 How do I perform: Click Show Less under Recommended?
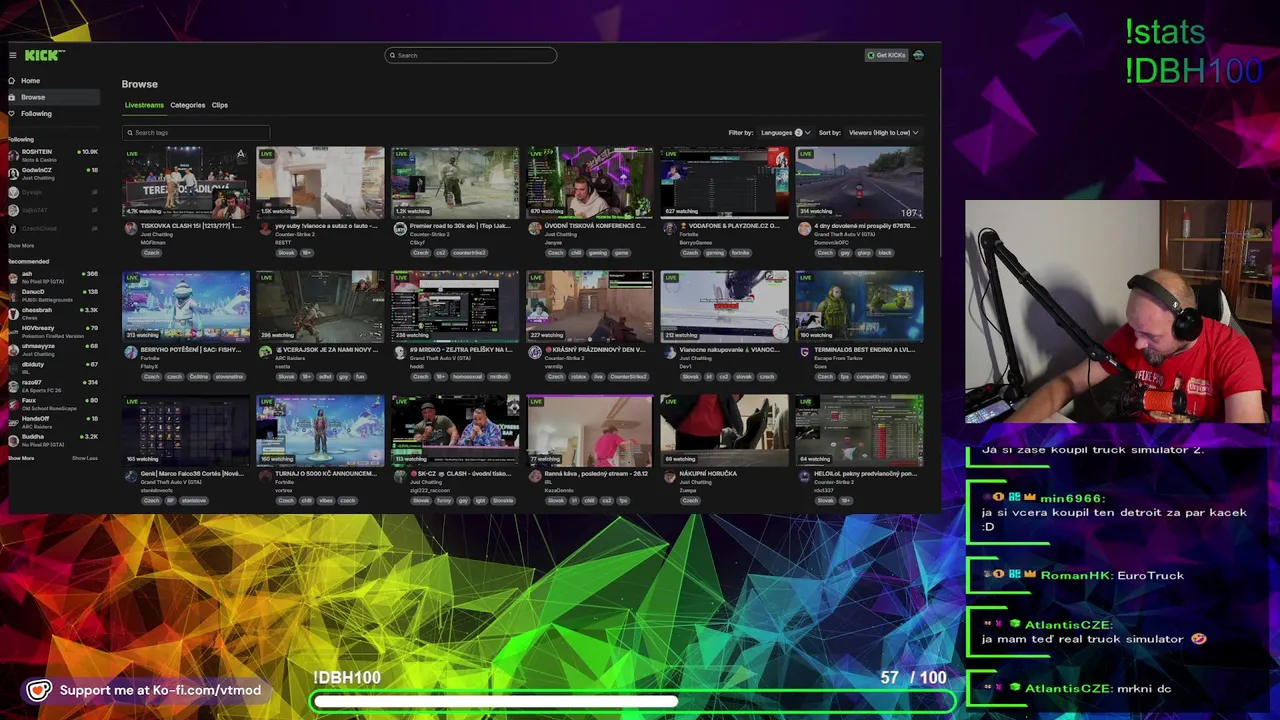click(85, 458)
